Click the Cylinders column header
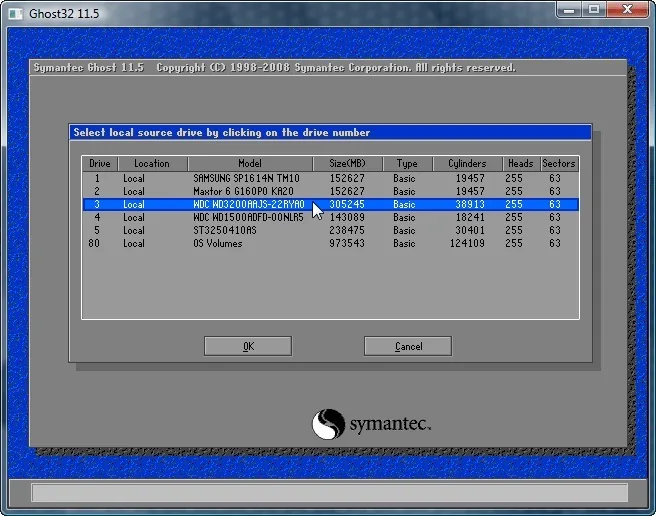656x516 pixels. pyautogui.click(x=467, y=164)
